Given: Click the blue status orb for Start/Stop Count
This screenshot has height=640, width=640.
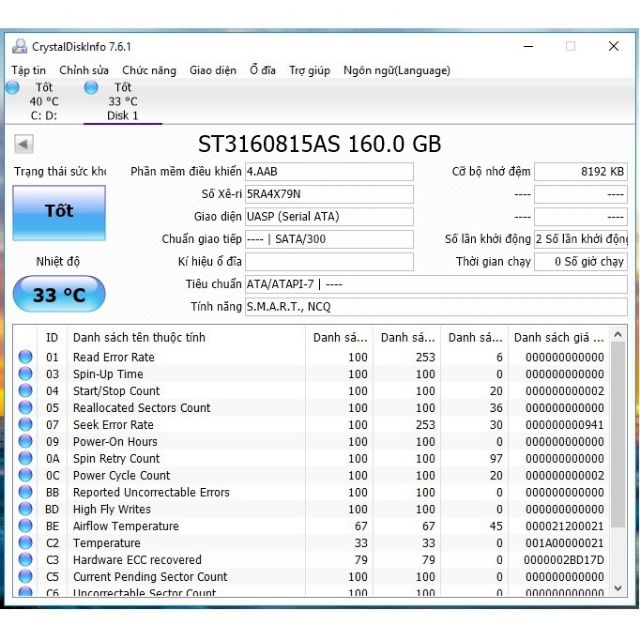Looking at the screenshot, I should tap(25, 391).
